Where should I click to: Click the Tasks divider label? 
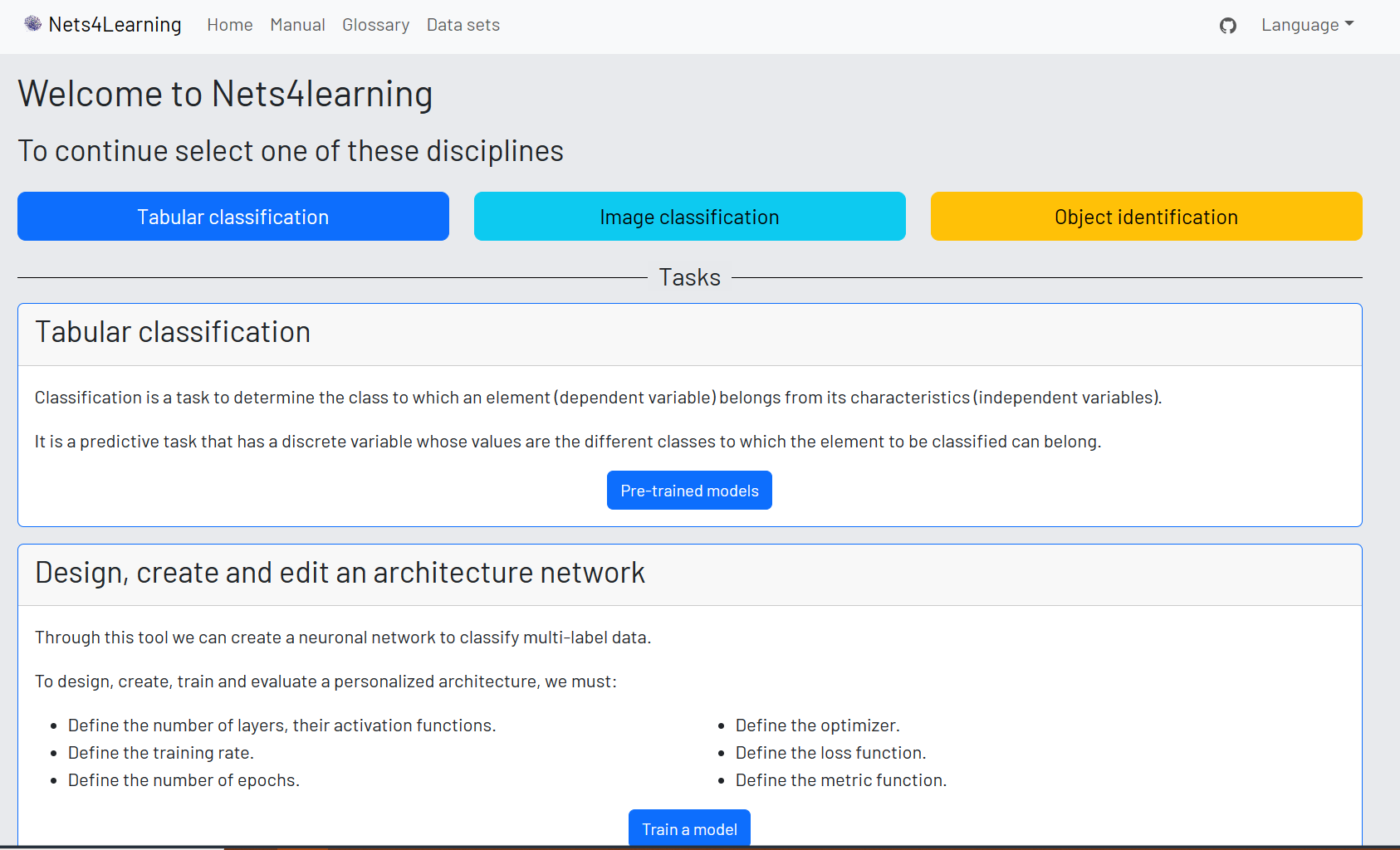(x=689, y=277)
